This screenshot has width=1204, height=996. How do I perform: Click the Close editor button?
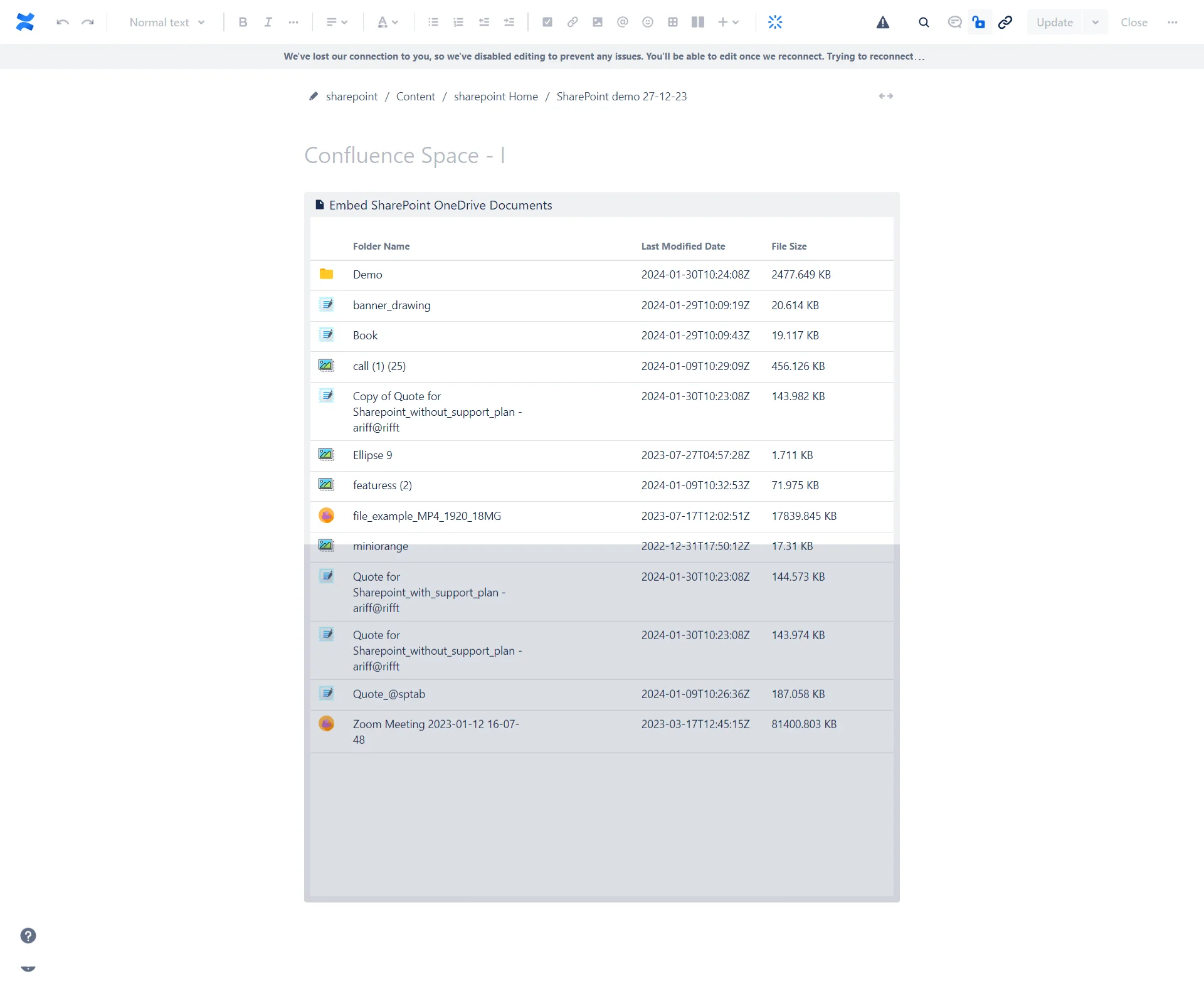pyautogui.click(x=1134, y=23)
